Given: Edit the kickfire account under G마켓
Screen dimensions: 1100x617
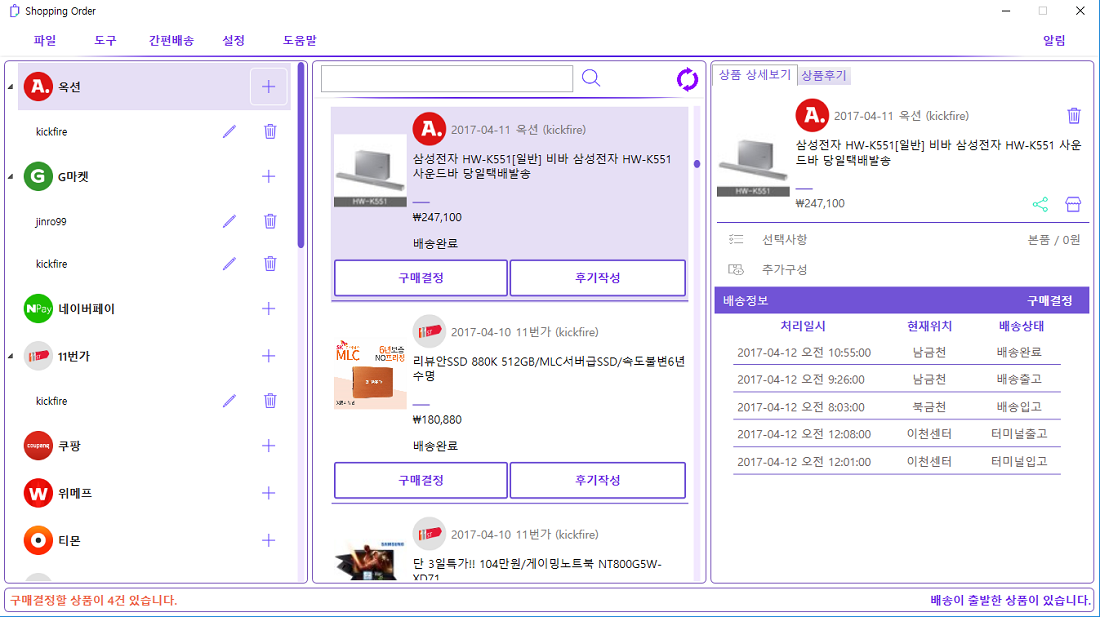Looking at the screenshot, I should coord(229,264).
